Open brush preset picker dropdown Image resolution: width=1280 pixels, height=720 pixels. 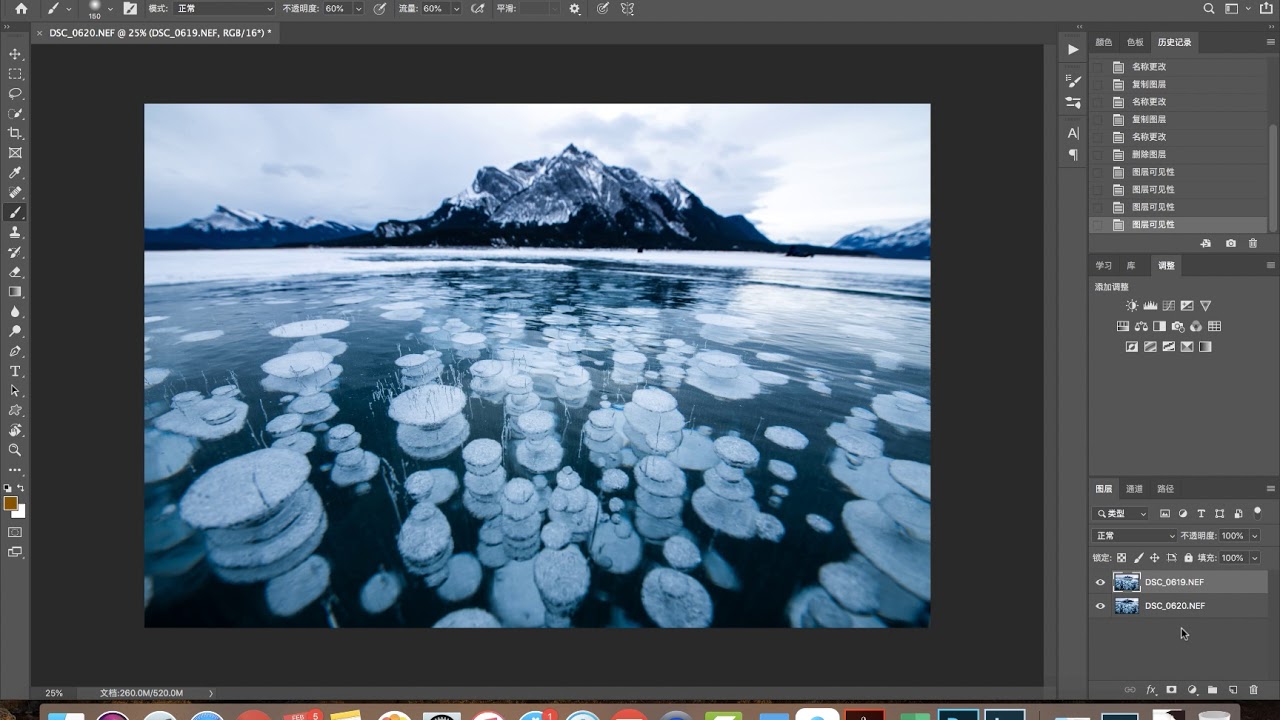point(111,8)
